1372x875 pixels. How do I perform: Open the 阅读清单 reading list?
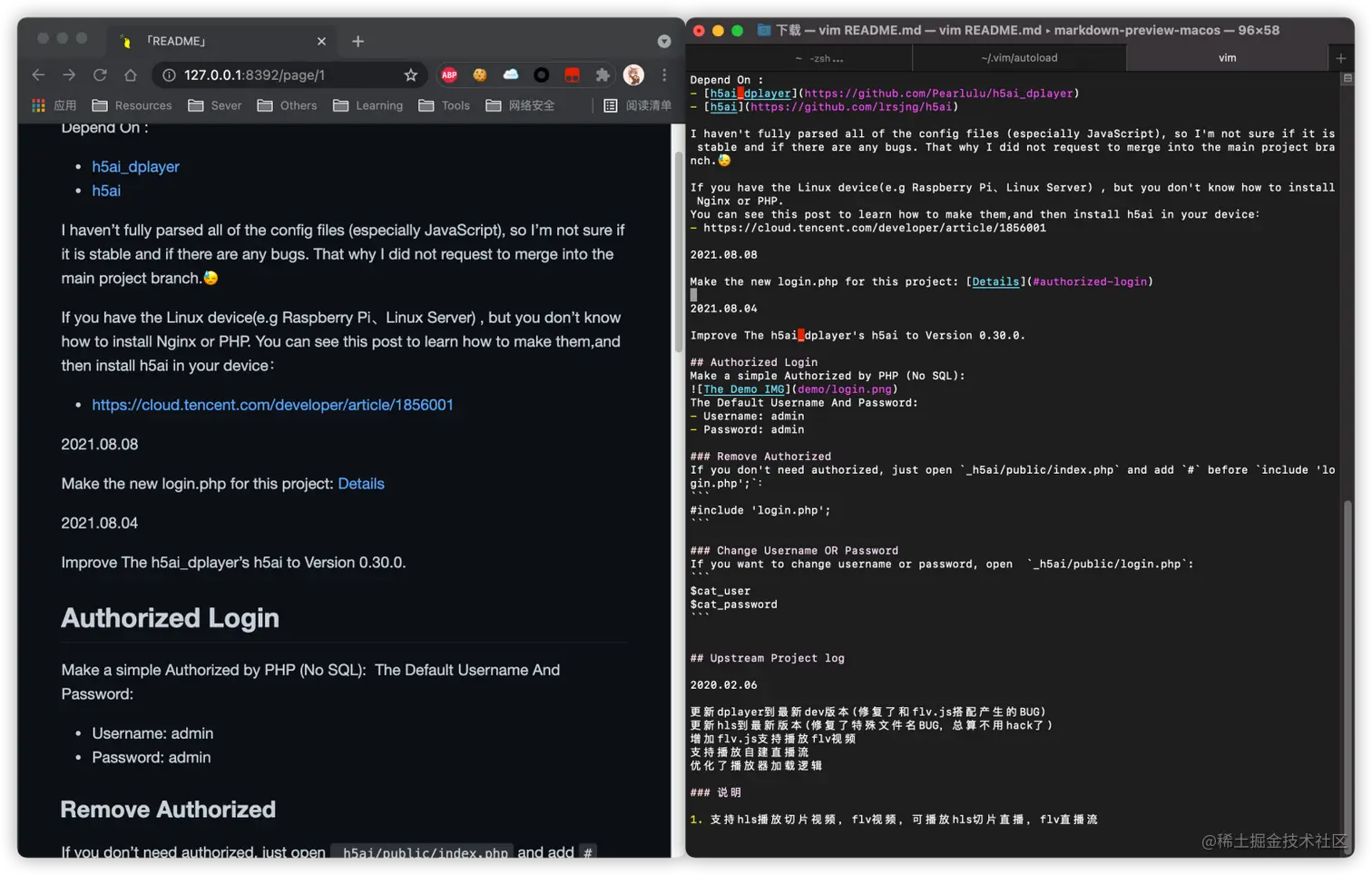[x=638, y=105]
